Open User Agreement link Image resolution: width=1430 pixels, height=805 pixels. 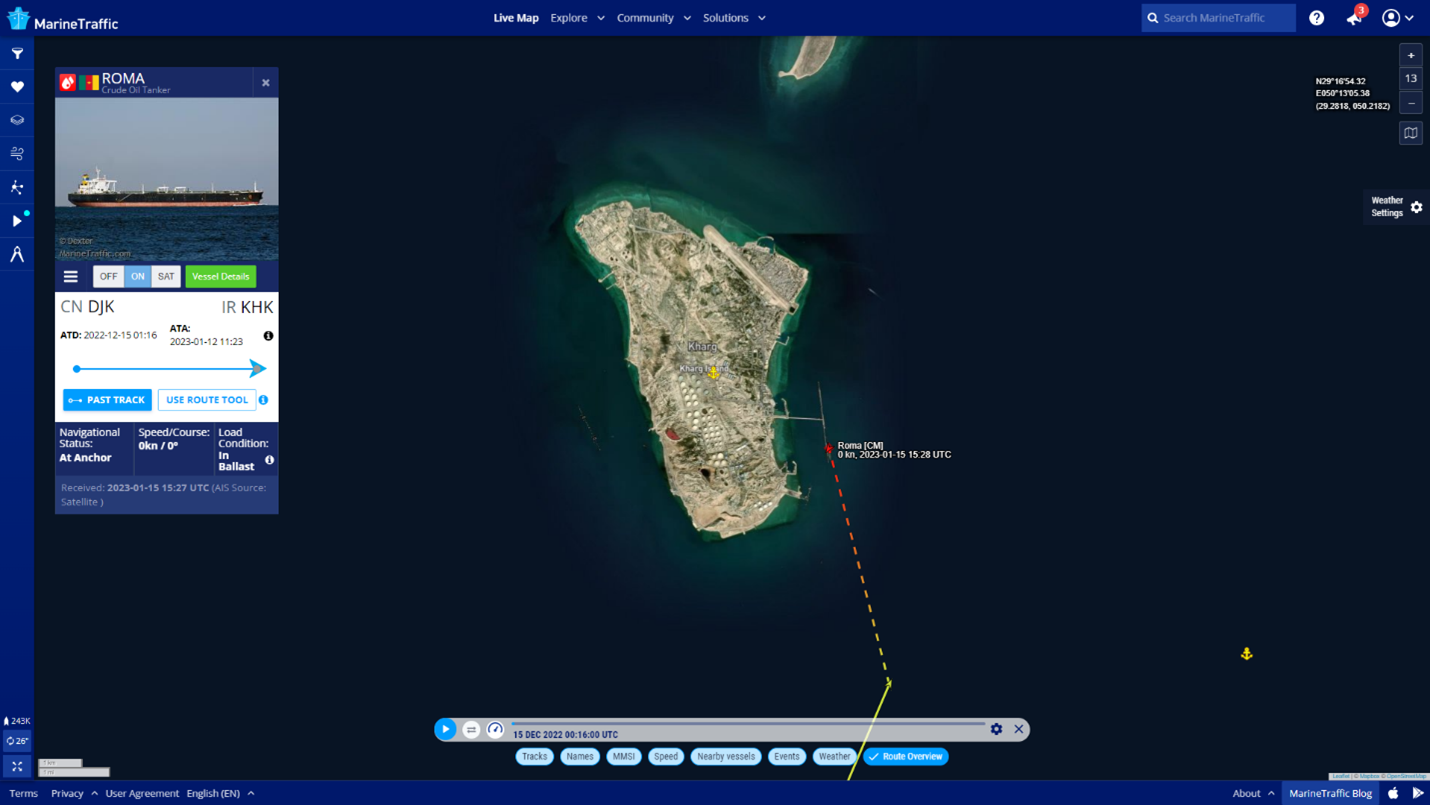pyautogui.click(x=142, y=793)
